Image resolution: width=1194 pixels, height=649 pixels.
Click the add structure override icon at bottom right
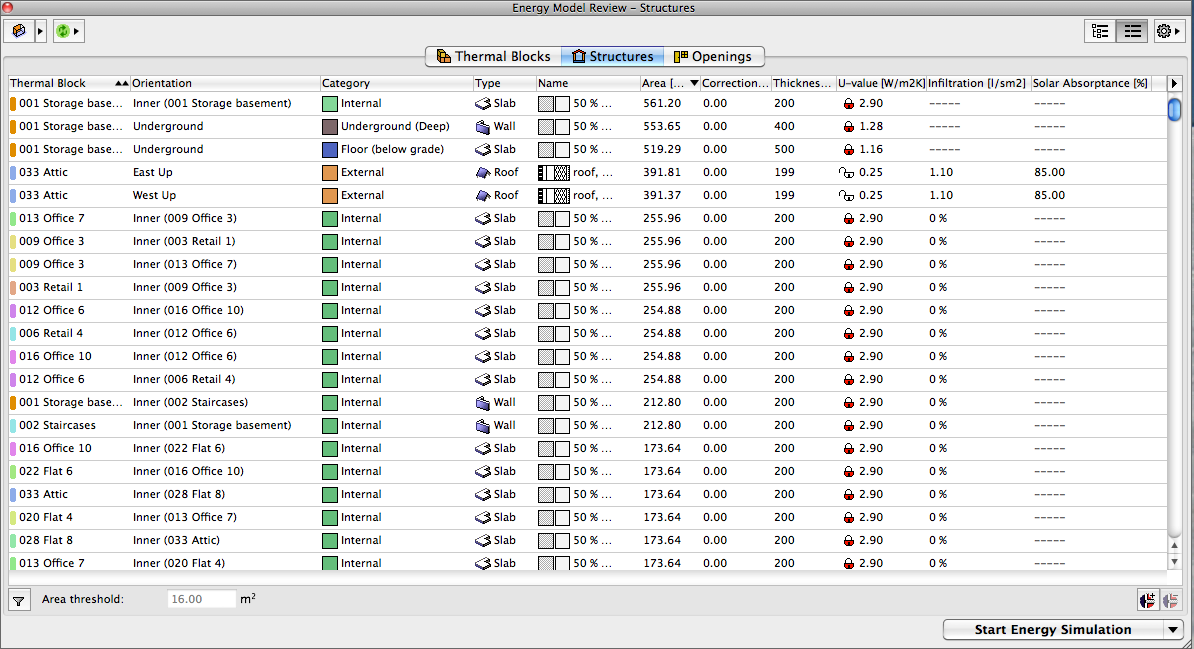(x=1147, y=600)
